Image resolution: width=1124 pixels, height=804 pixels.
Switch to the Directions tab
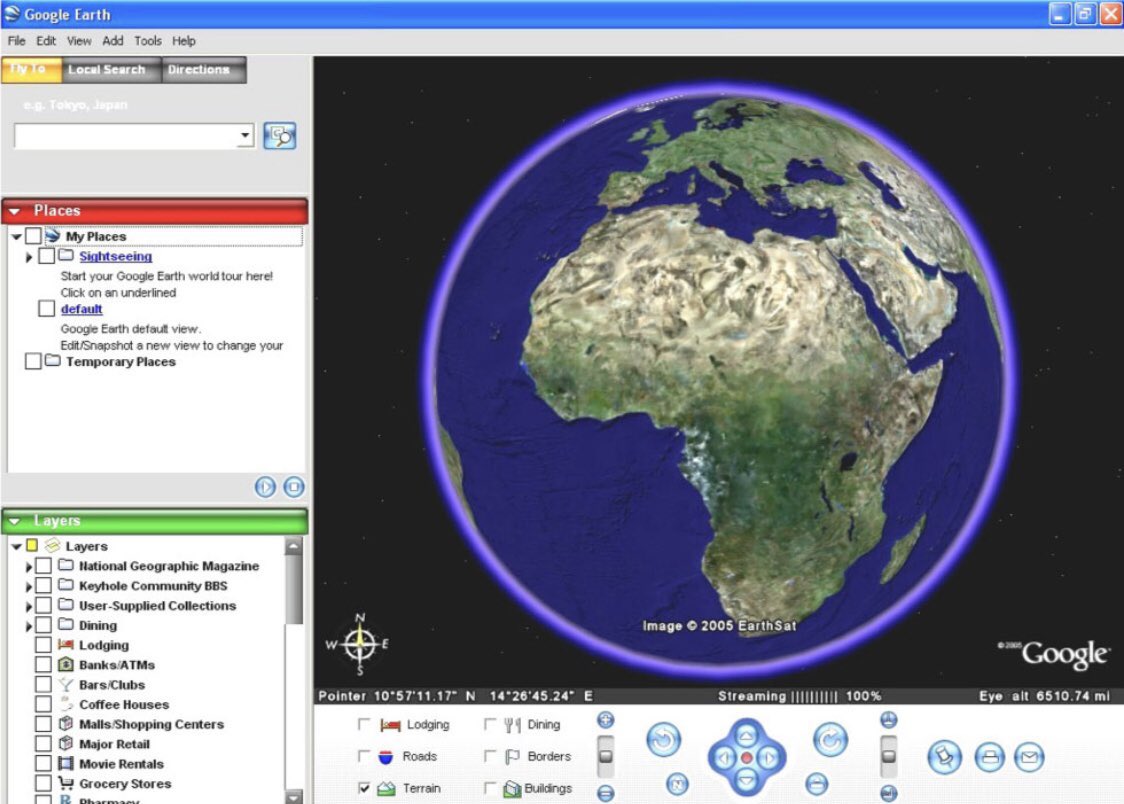(202, 69)
